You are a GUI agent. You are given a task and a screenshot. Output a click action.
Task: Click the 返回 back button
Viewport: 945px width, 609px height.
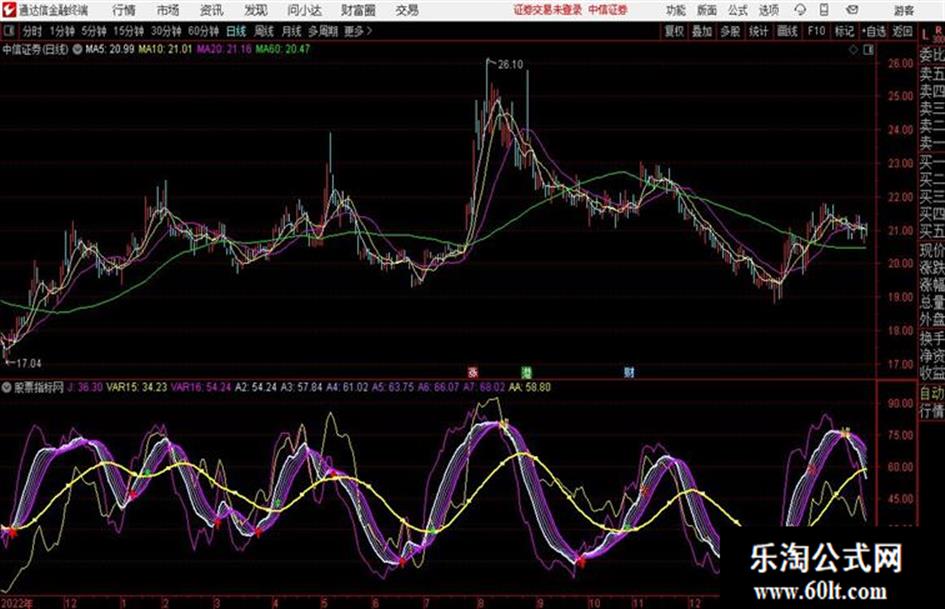pos(902,31)
